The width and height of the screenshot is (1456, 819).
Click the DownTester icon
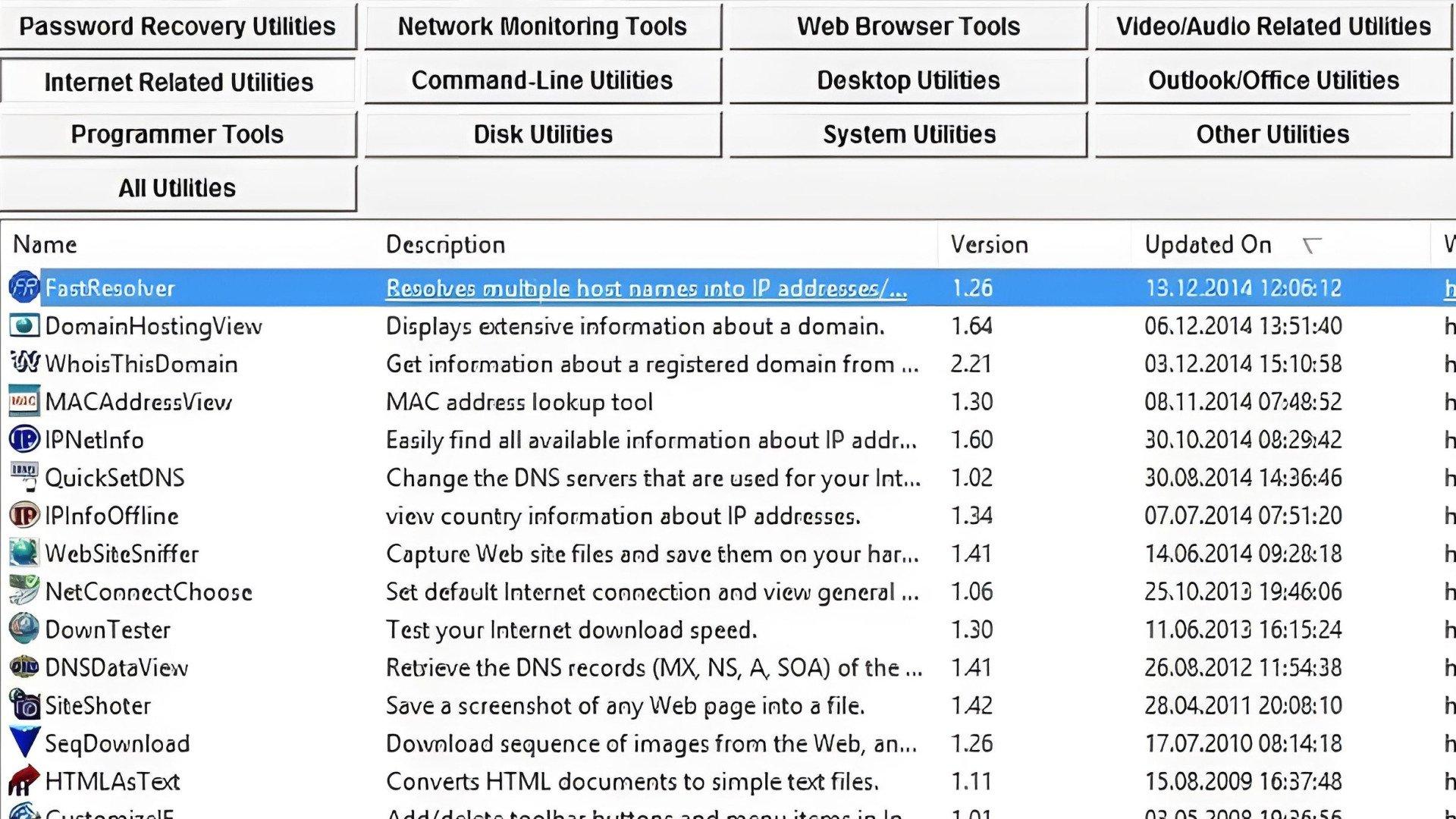(24, 629)
